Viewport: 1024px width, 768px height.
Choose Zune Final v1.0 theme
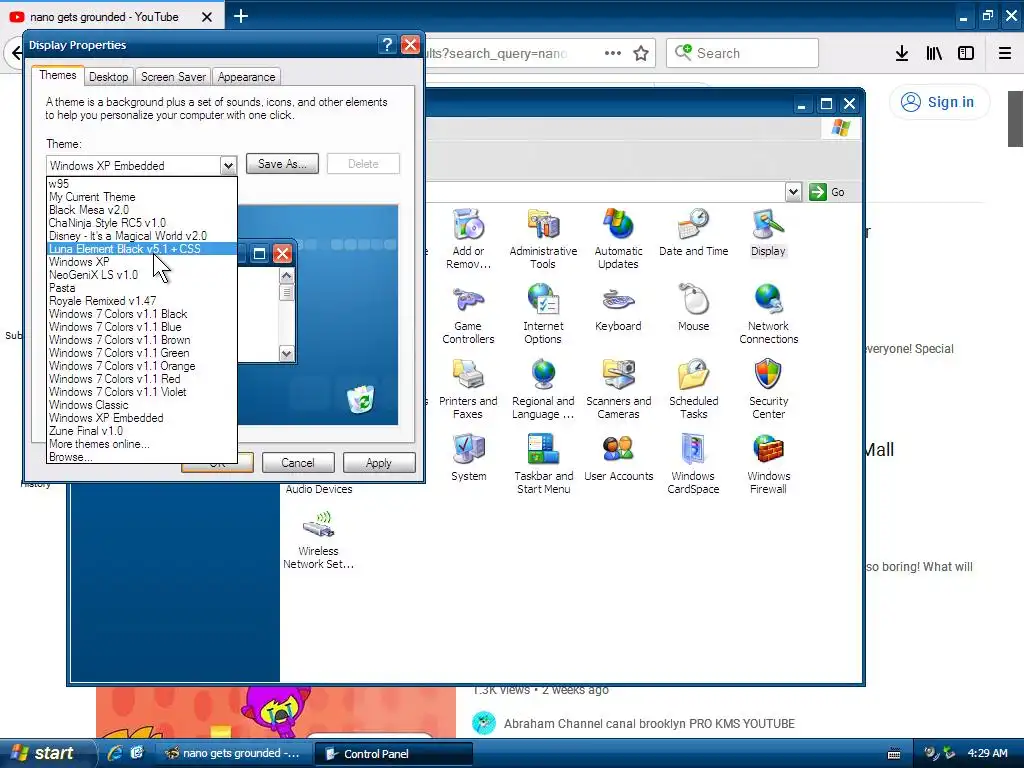click(x=142, y=431)
